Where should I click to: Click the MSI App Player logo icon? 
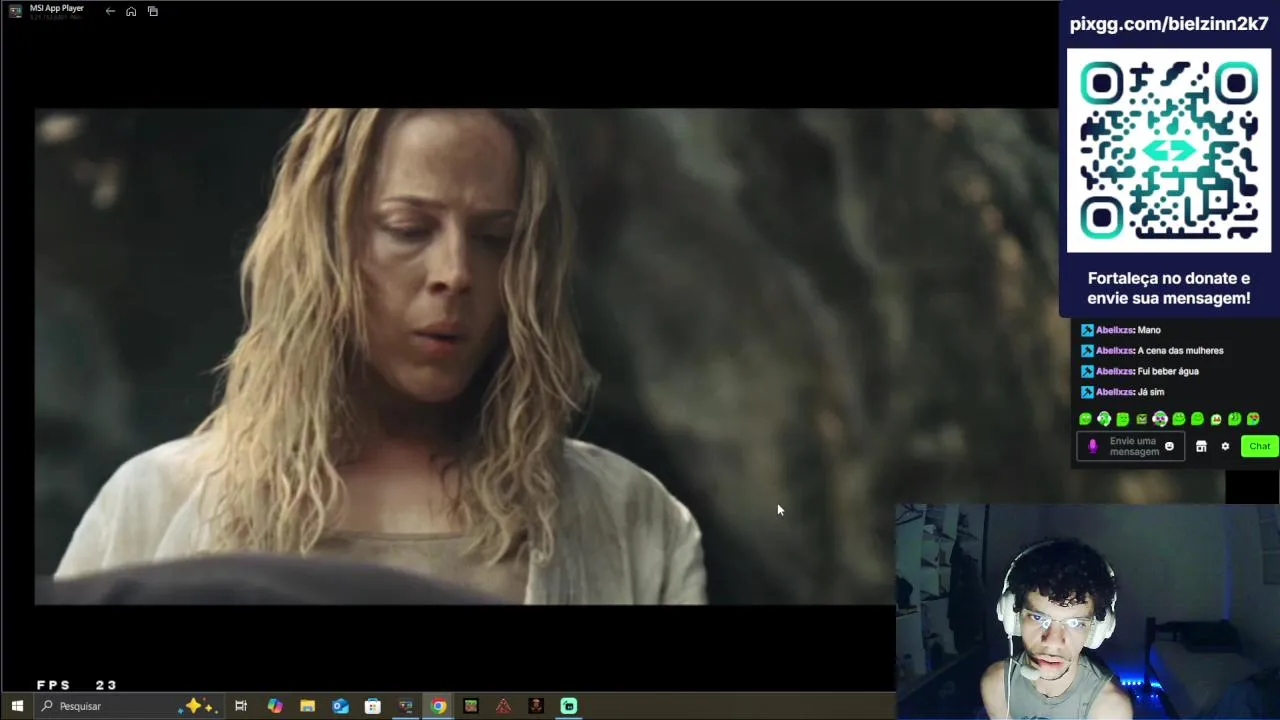(x=16, y=11)
